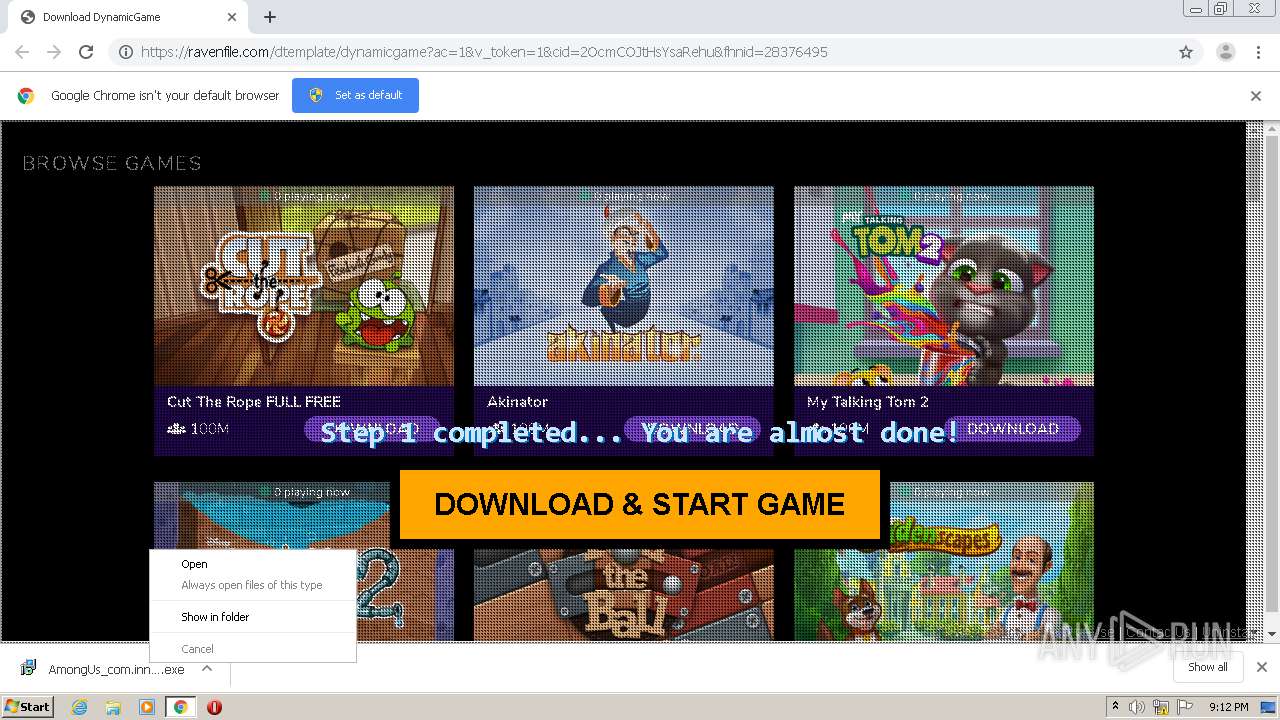Open Windows Media Player on taskbar
The height and width of the screenshot is (720, 1280).
pos(147,707)
